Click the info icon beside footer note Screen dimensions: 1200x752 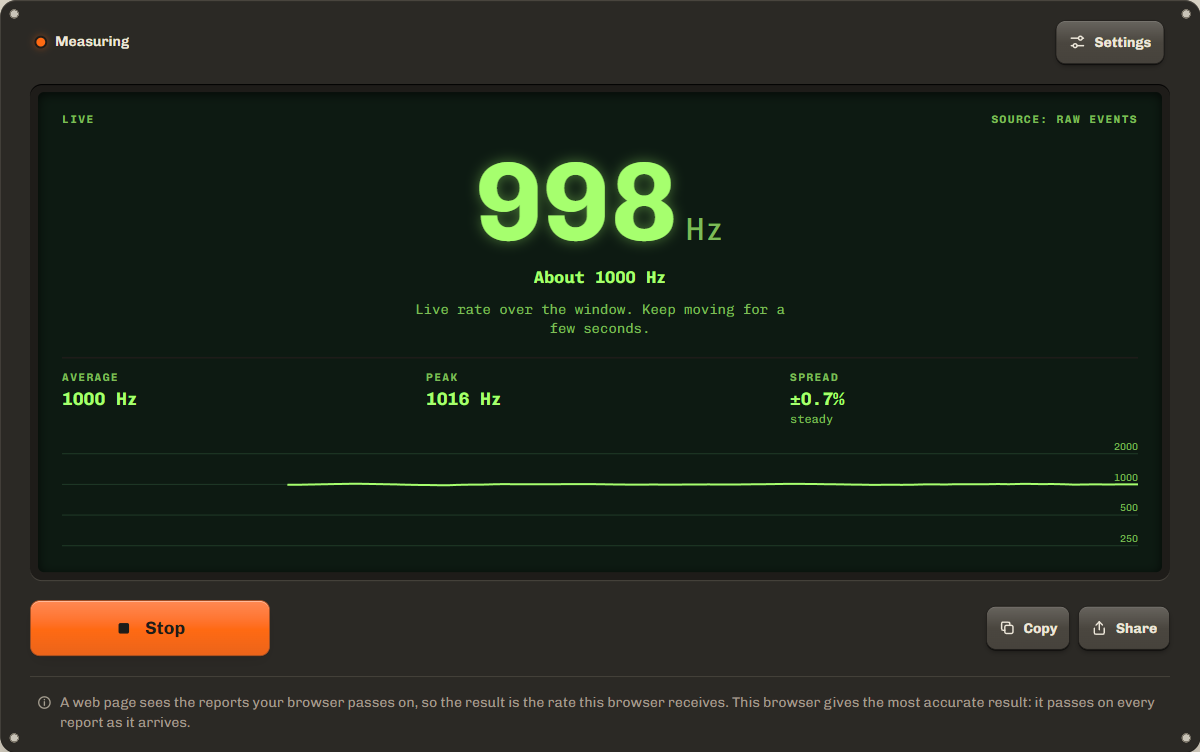coord(44,702)
